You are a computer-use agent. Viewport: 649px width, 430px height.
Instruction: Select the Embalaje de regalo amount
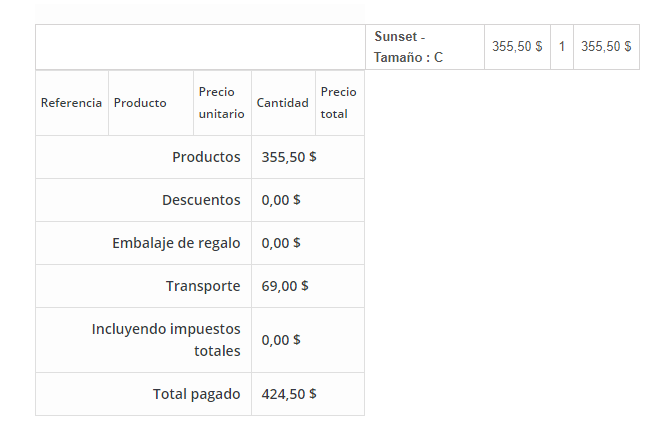[x=281, y=243]
